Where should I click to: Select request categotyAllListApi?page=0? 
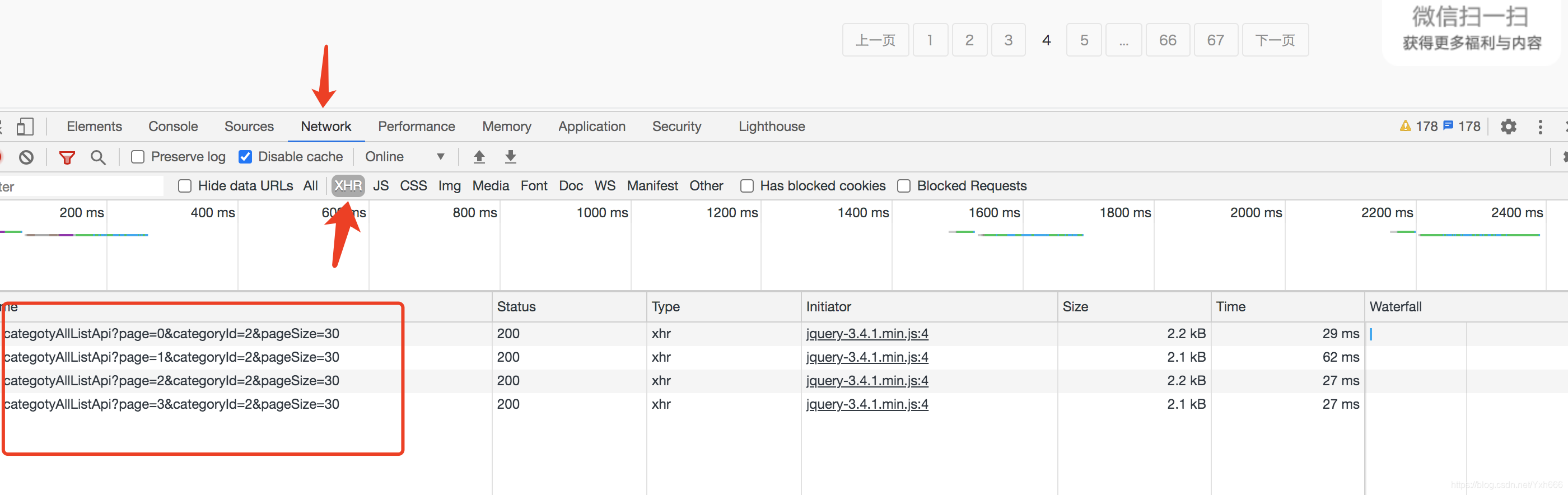pyautogui.click(x=171, y=334)
